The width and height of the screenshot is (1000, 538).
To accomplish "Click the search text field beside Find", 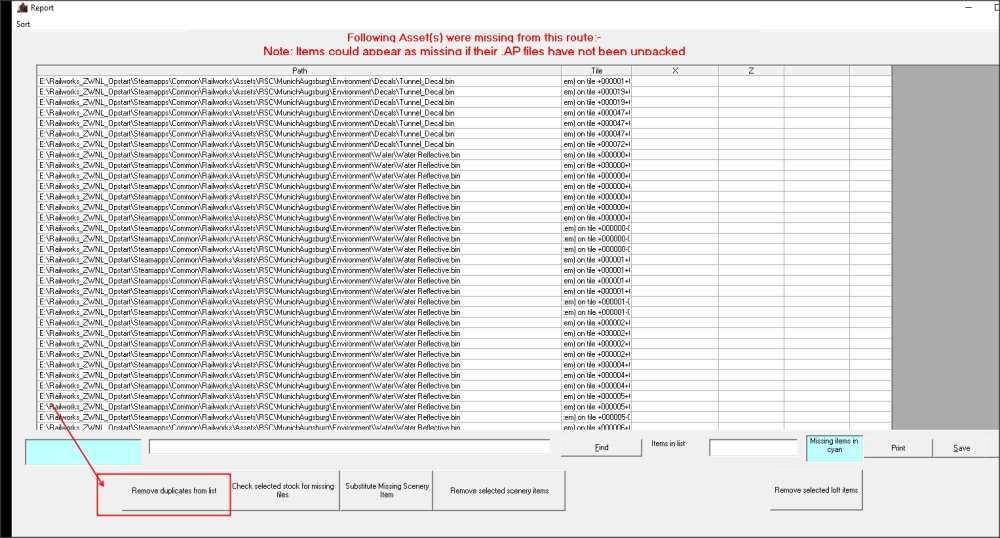I will click(349, 447).
